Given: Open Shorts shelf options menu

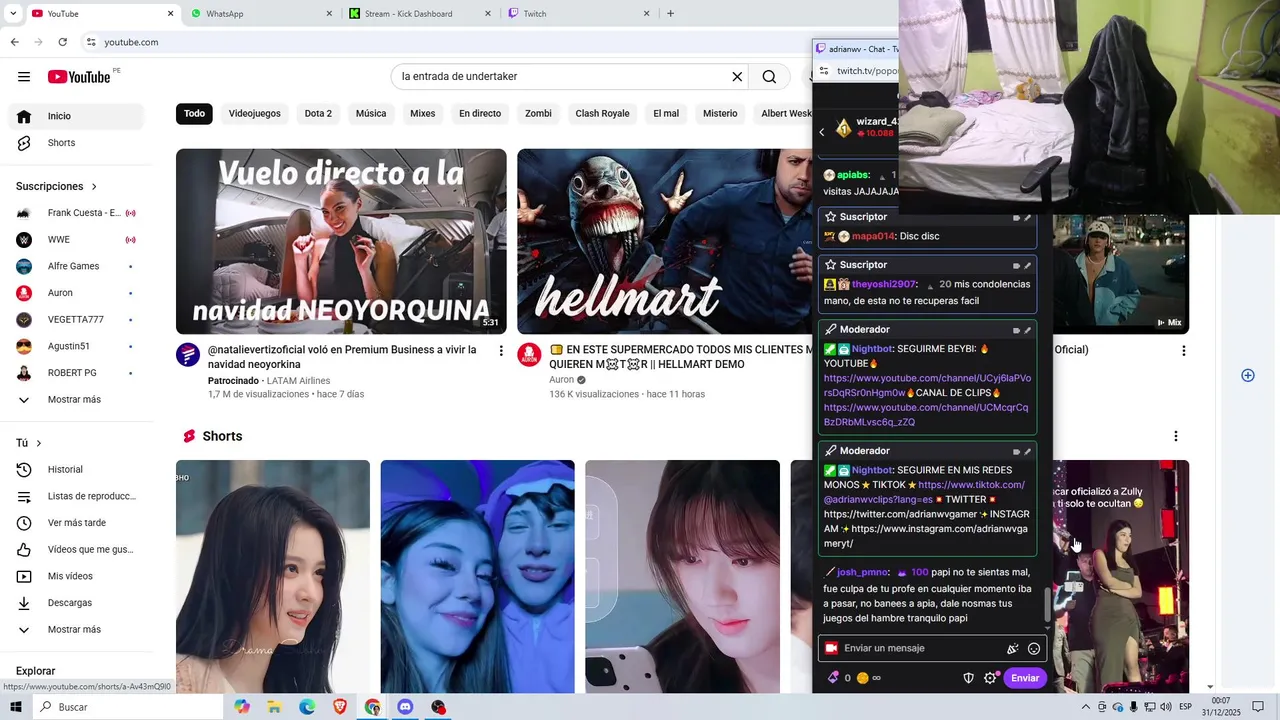Looking at the screenshot, I should coord(1176,436).
